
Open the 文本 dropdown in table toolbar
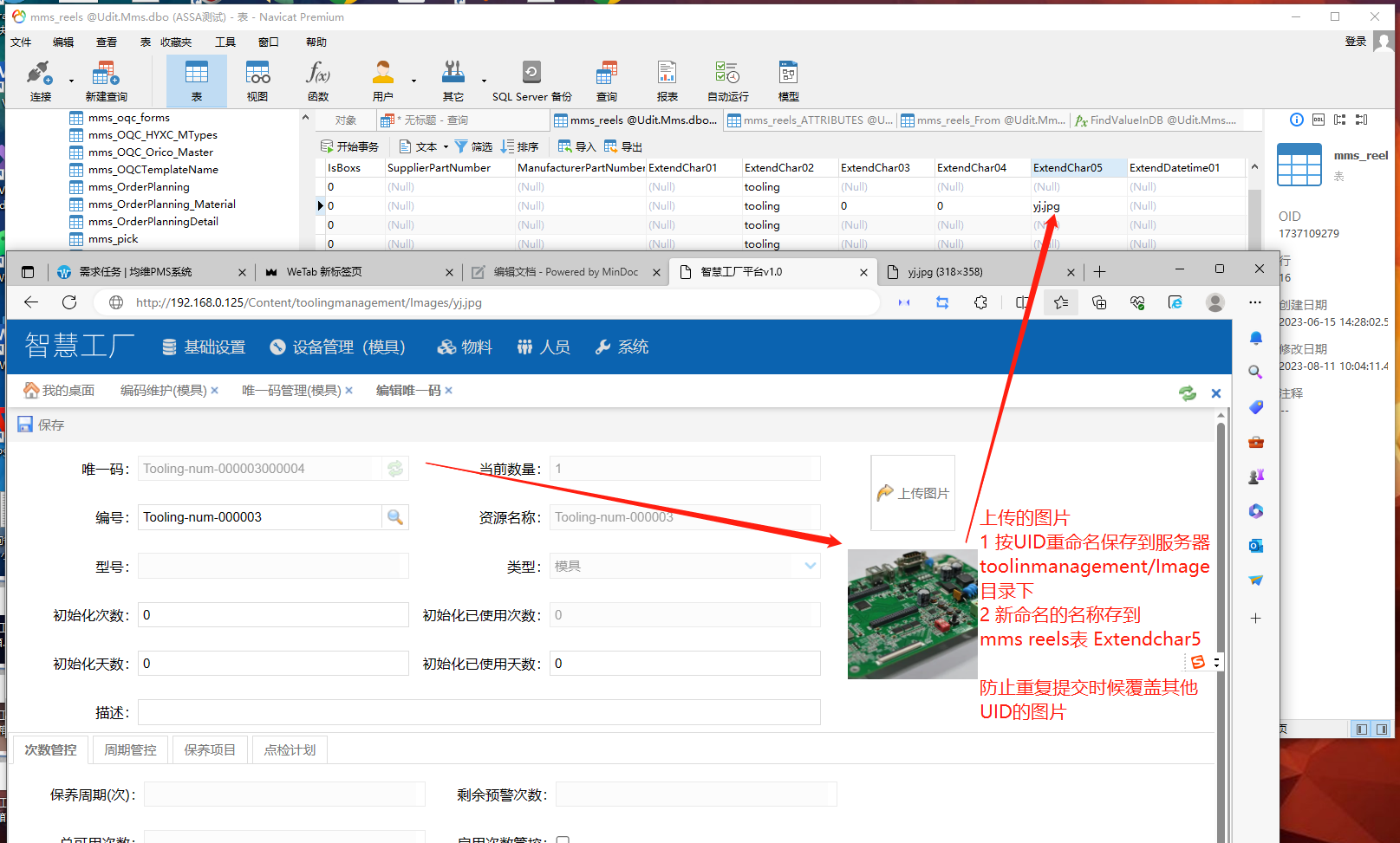coord(425,146)
